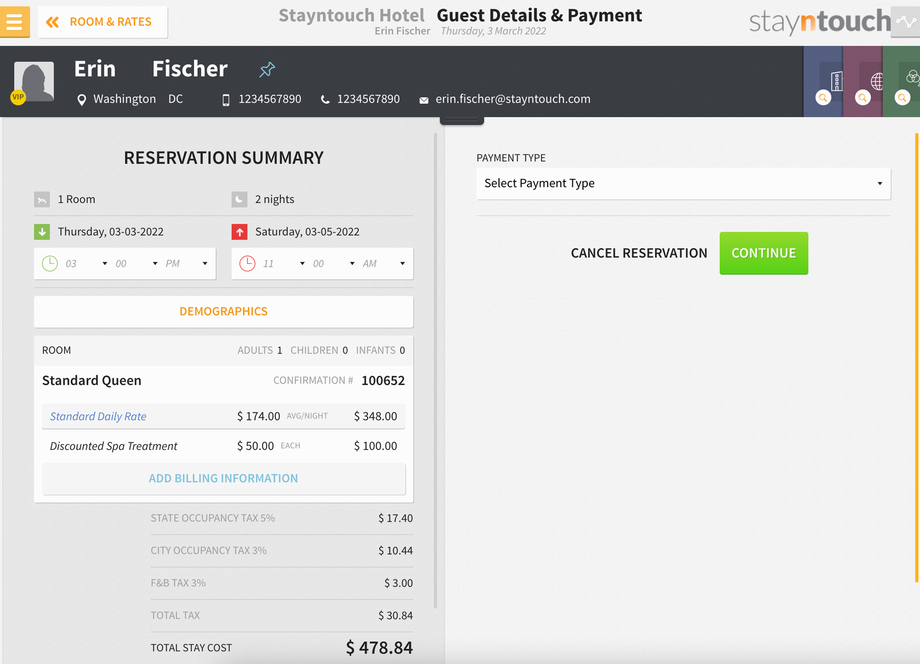This screenshot has width=920, height=664.
Task: Click the reservation summary scrollbar
Action: pos(435,371)
